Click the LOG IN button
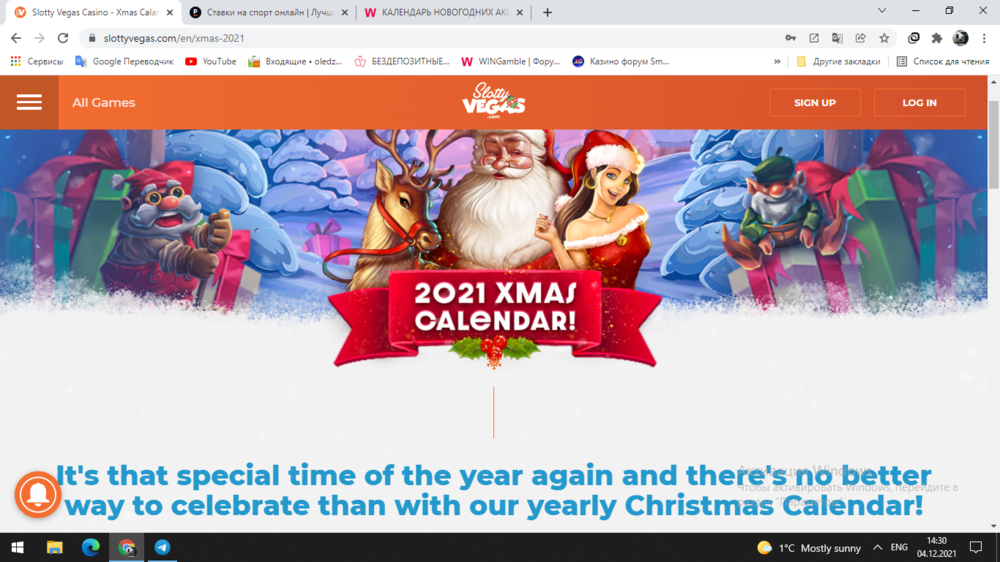1000x562 pixels. (x=919, y=102)
